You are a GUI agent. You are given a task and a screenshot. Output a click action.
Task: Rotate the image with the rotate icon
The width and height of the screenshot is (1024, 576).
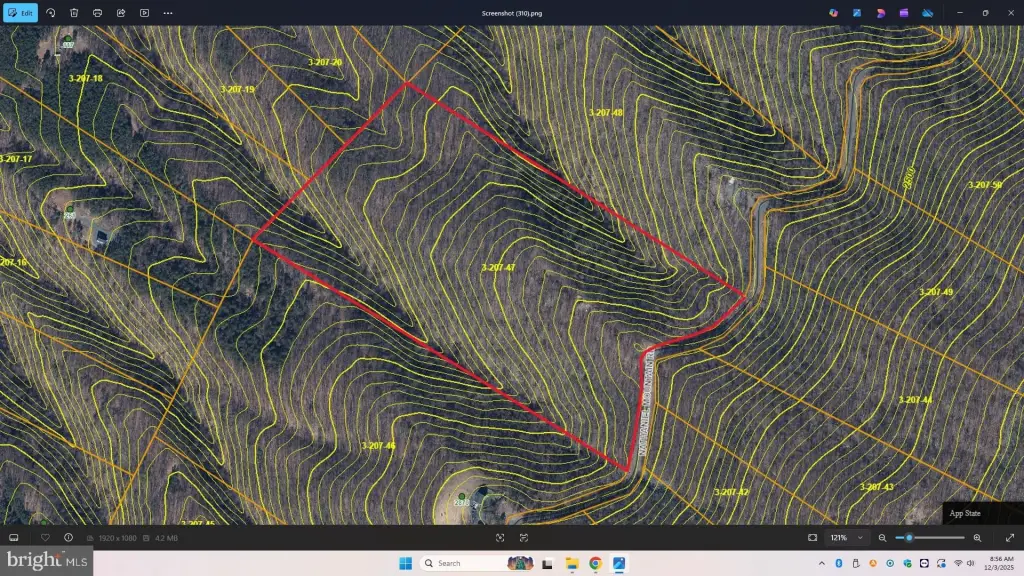click(50, 13)
